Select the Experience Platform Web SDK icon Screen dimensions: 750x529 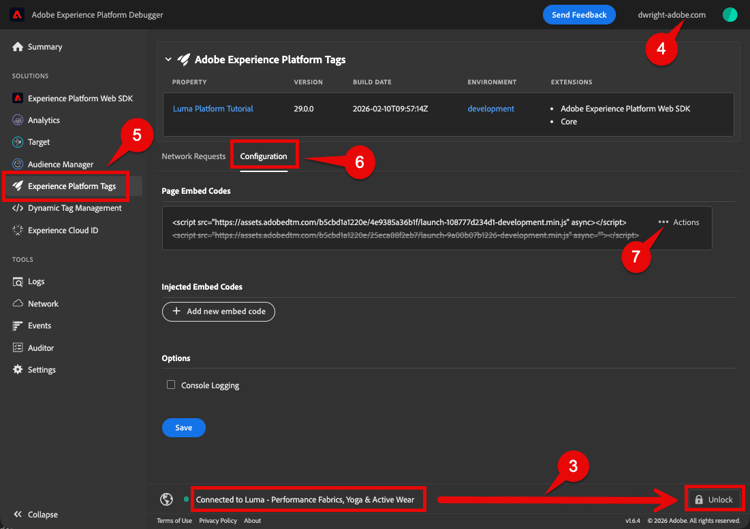click(18, 98)
